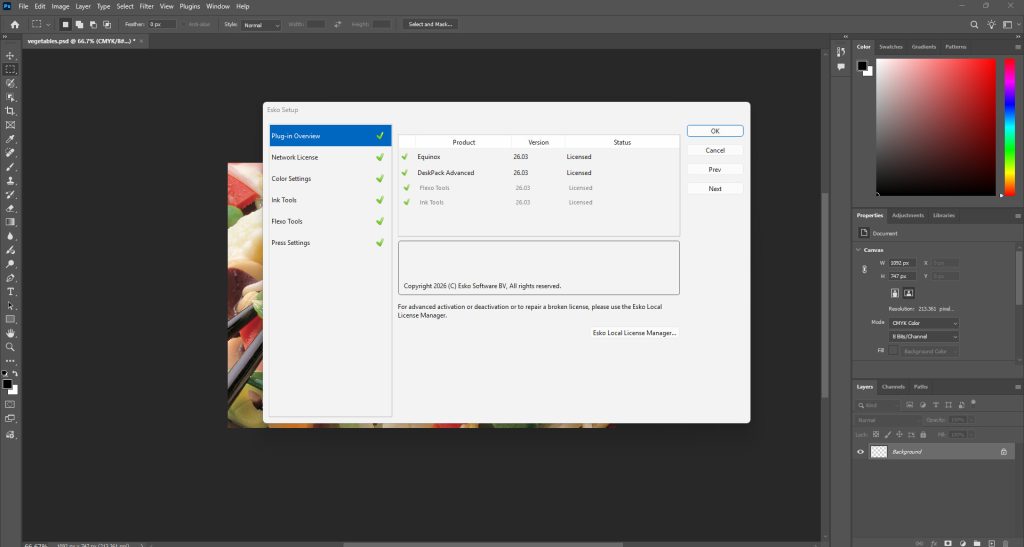The height and width of the screenshot is (547, 1024).
Task: Select the Frame tool
Action: 10,125
